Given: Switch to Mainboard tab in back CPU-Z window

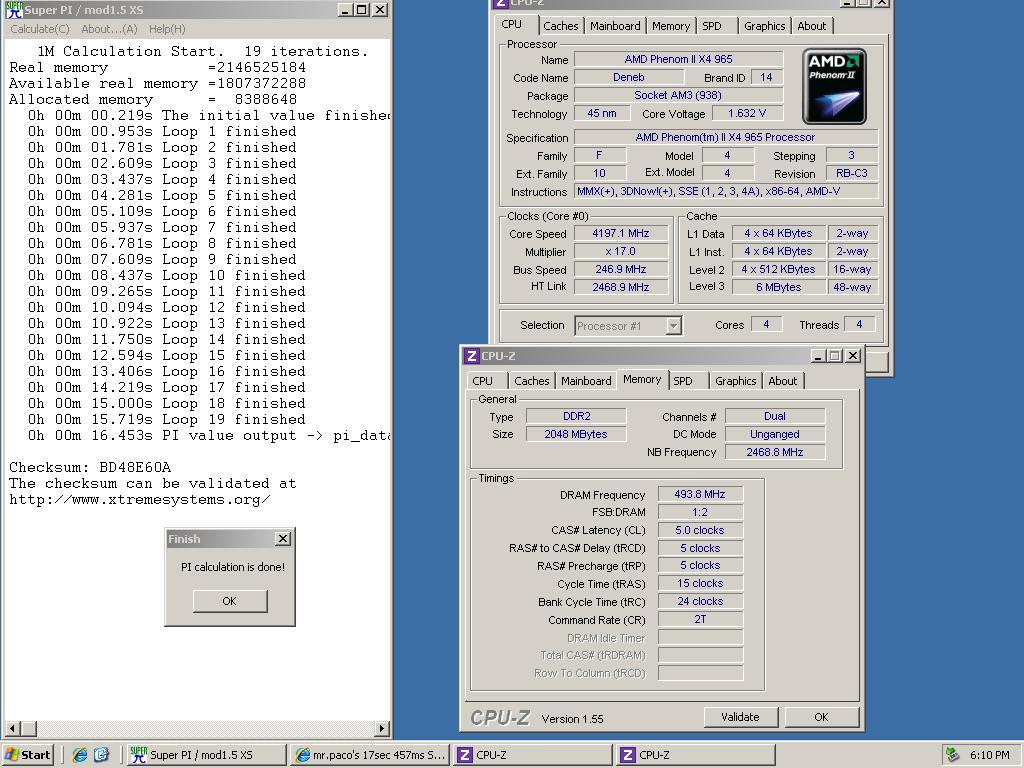Looking at the screenshot, I should pyautogui.click(x=615, y=26).
